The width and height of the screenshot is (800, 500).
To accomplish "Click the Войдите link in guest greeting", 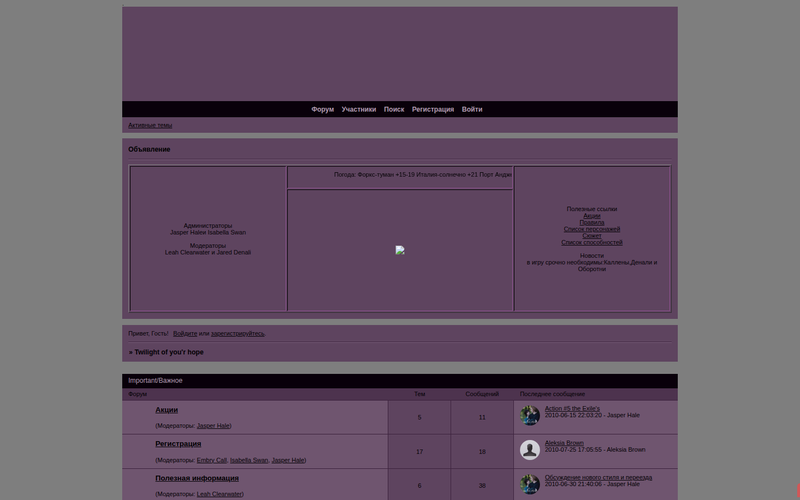I will tap(185, 333).
